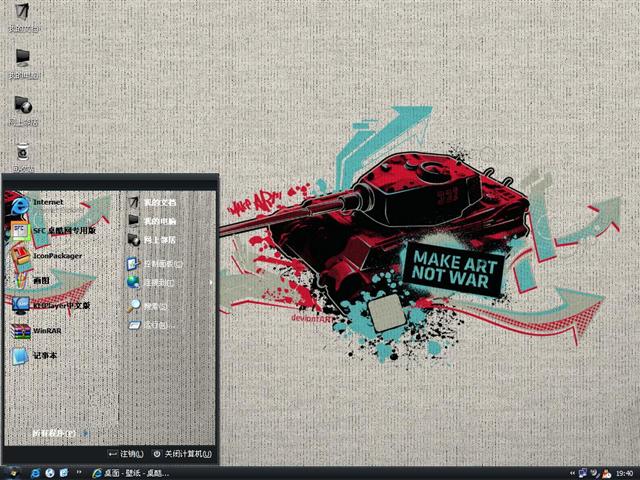Screen dimensions: 640x480
Task: Open 画图 (Paint) from Start menu
Action: pos(29,280)
